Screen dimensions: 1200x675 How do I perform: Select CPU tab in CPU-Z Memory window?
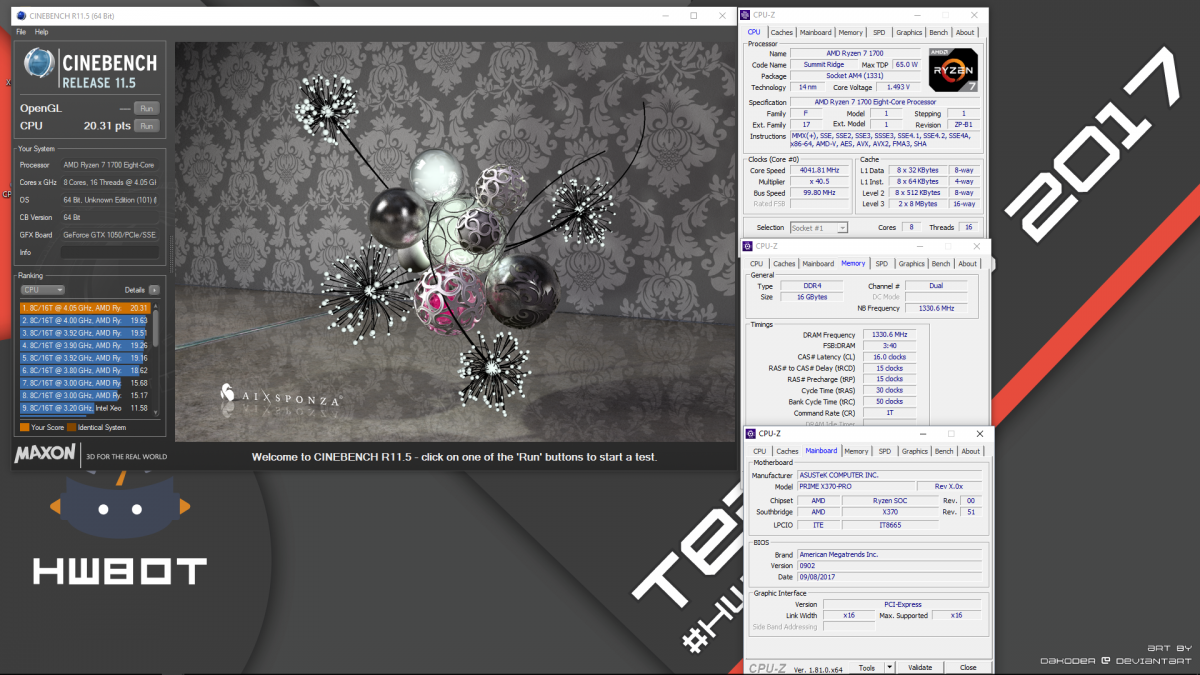pos(757,264)
